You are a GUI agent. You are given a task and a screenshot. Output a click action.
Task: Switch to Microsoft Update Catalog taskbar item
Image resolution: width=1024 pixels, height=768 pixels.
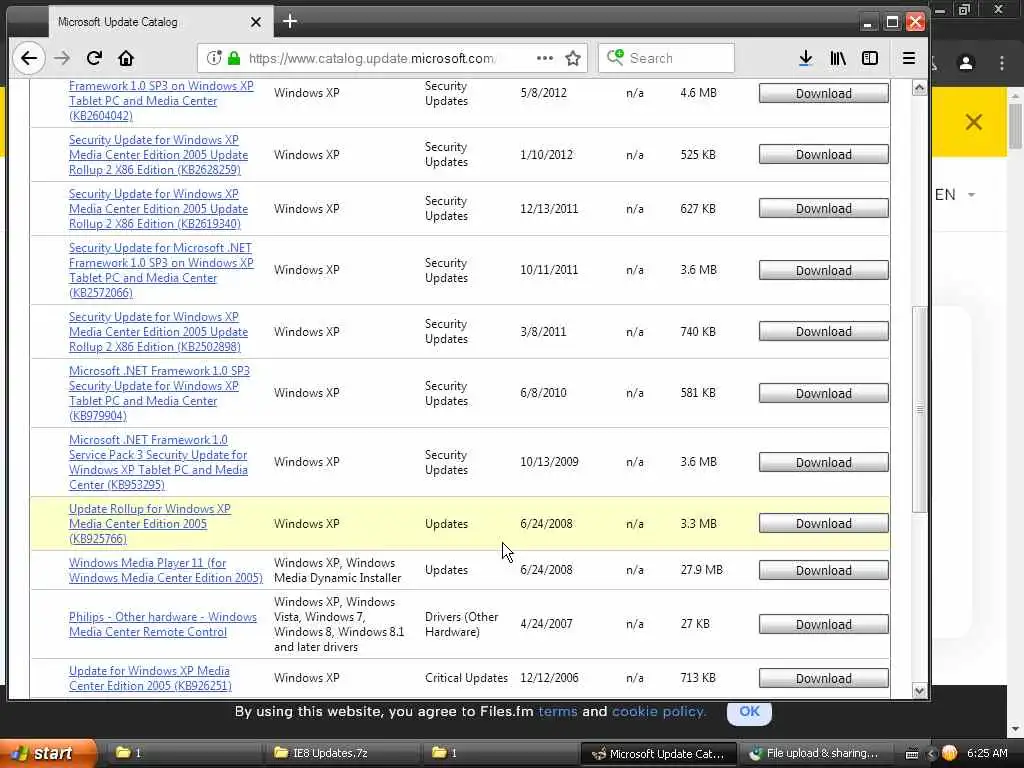click(x=658, y=753)
